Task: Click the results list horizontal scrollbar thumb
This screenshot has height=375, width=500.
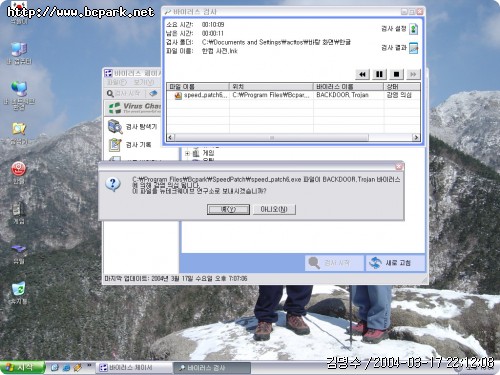Action: click(x=271, y=137)
